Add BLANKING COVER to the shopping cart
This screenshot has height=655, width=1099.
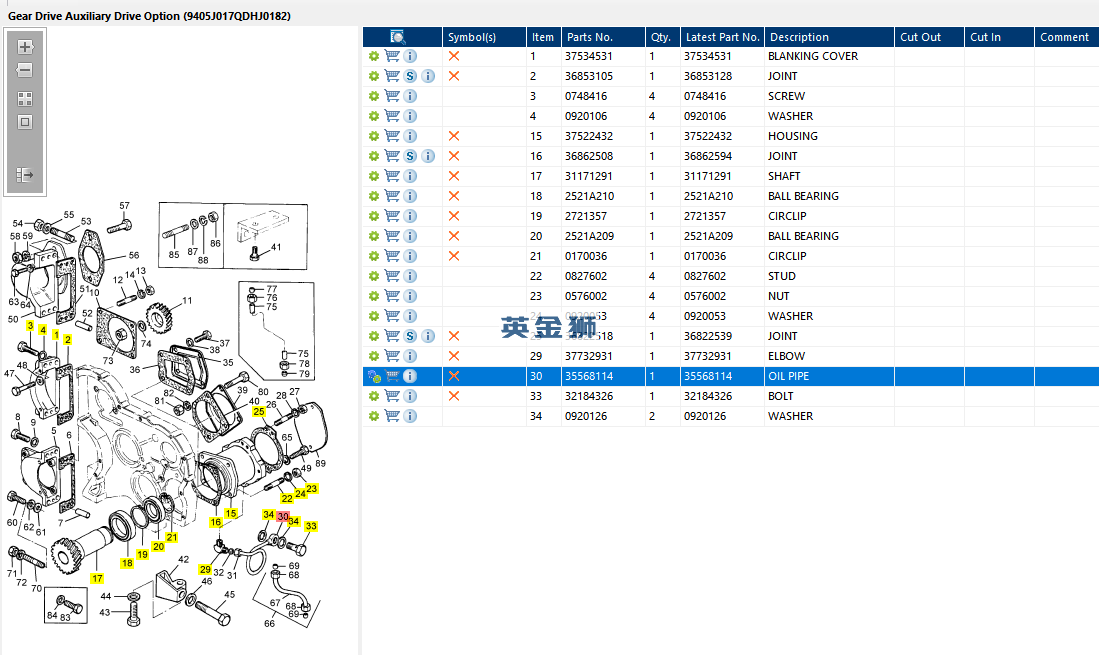click(392, 56)
